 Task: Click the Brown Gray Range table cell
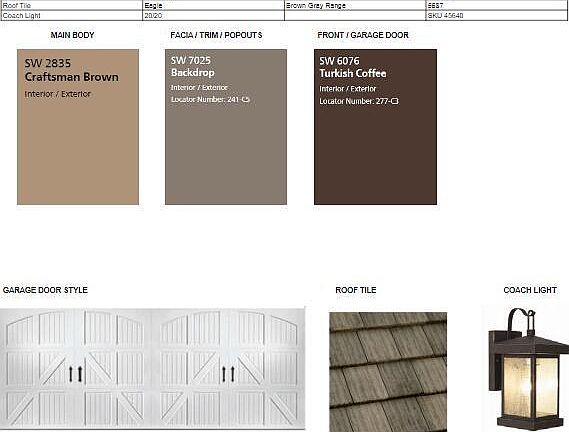tap(355, 5)
